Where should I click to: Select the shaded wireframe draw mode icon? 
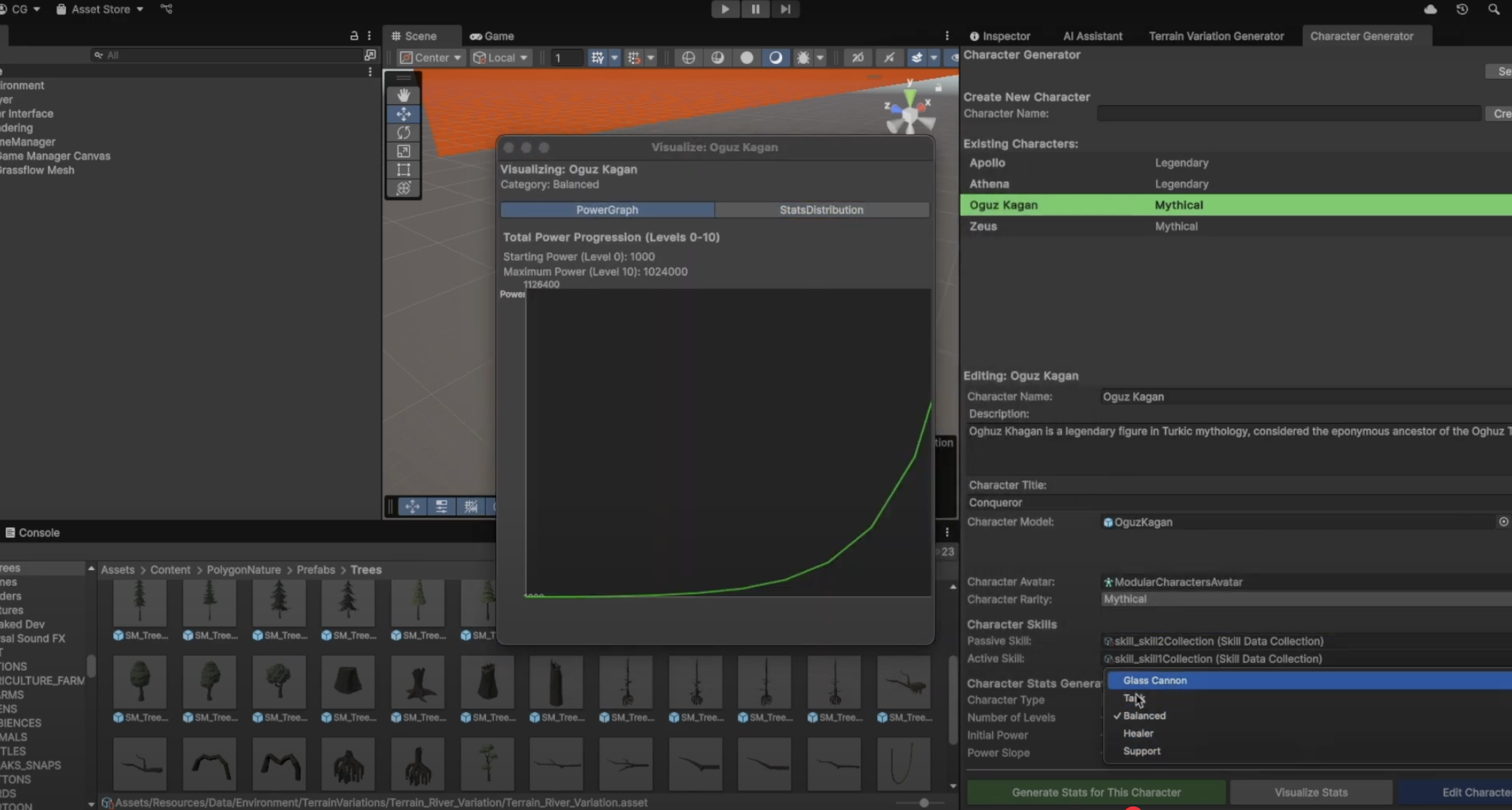[x=717, y=57]
